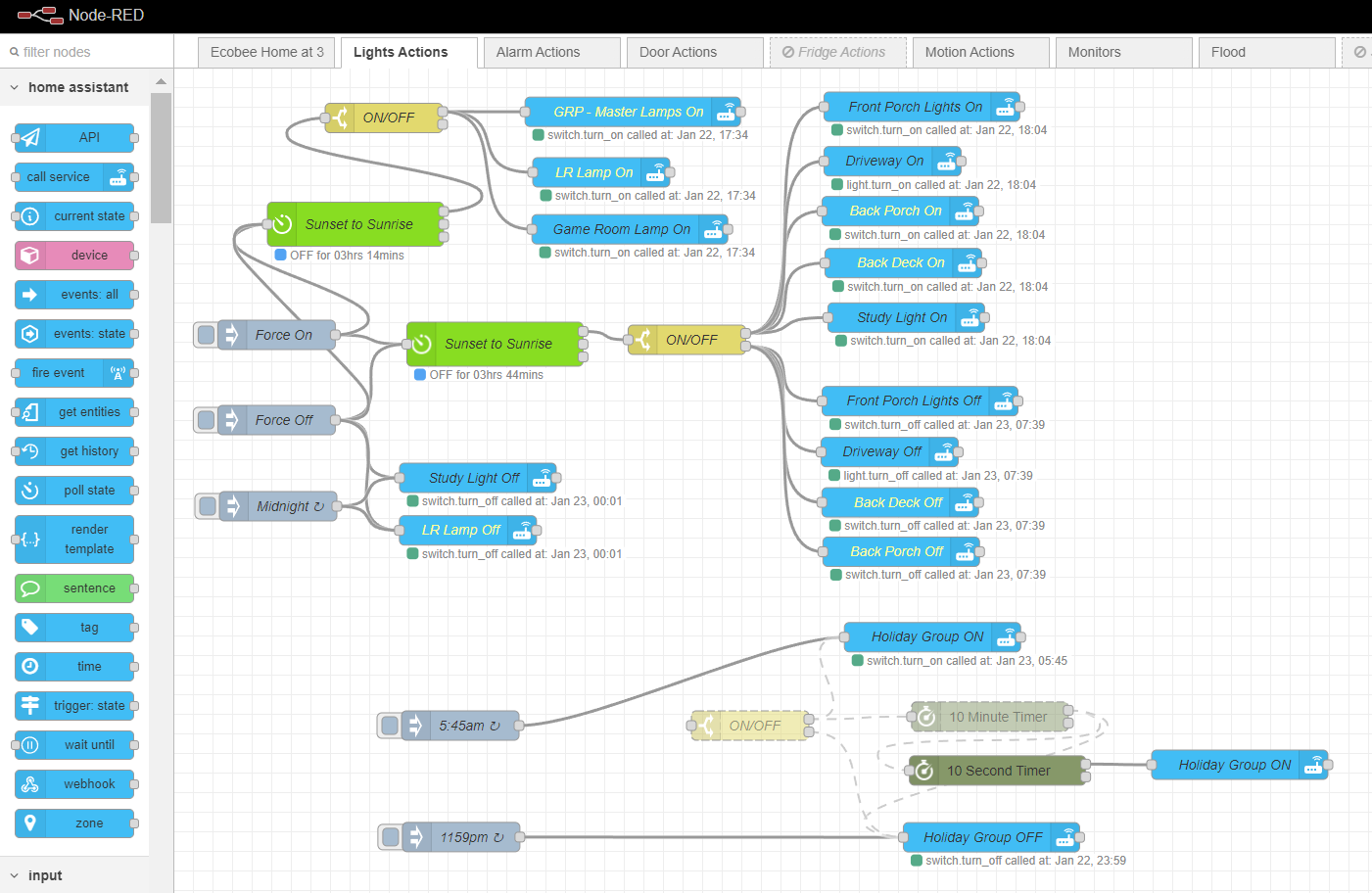1372x893 pixels.
Task: Select the Driveway On node
Action: 892,161
